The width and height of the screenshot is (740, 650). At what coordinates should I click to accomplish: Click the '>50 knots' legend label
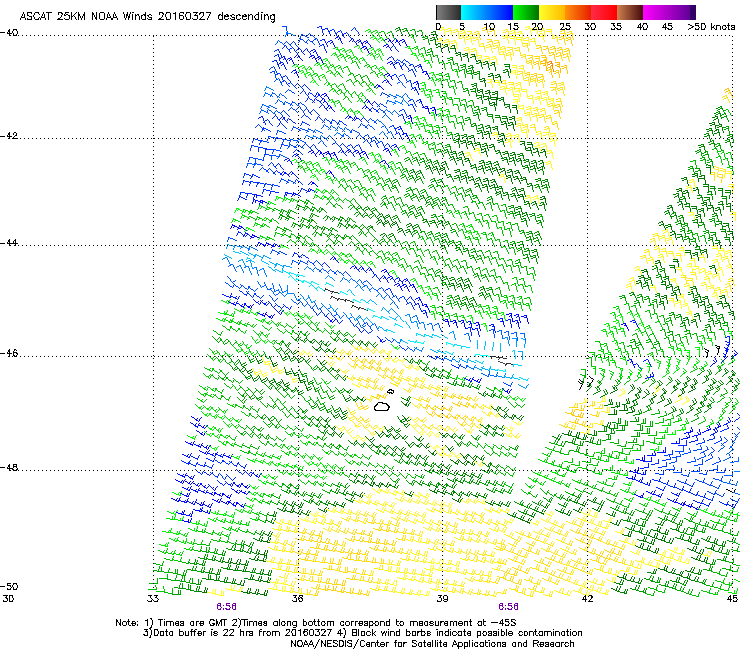pos(711,27)
